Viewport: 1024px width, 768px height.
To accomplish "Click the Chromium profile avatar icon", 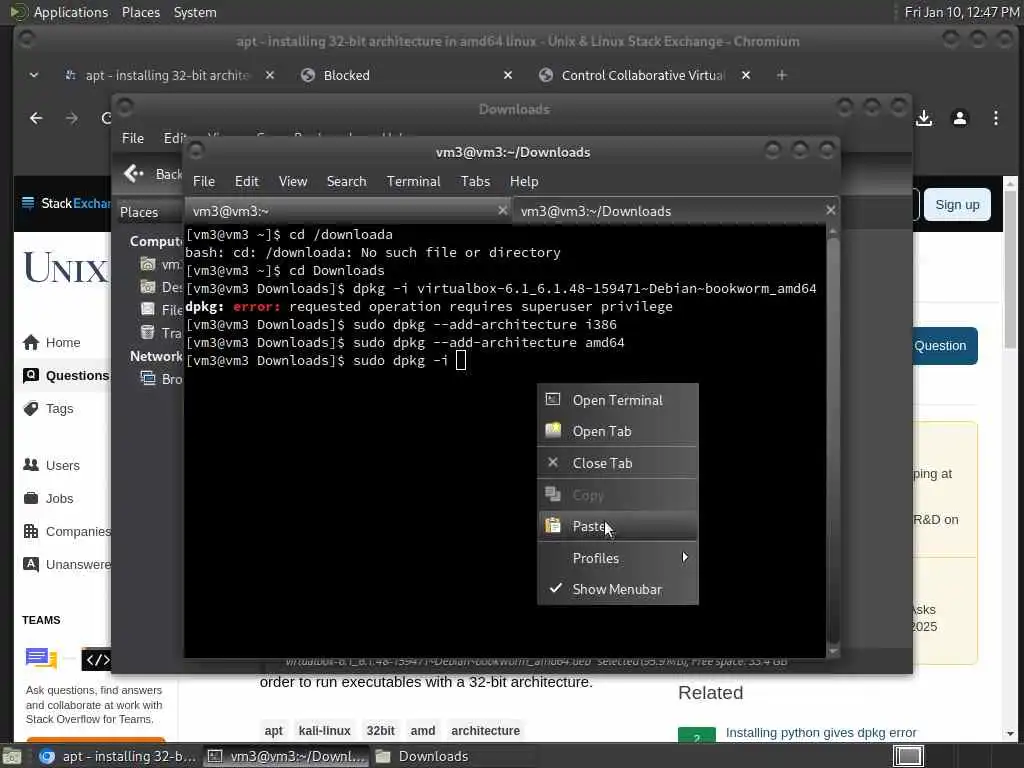I will click(959, 118).
